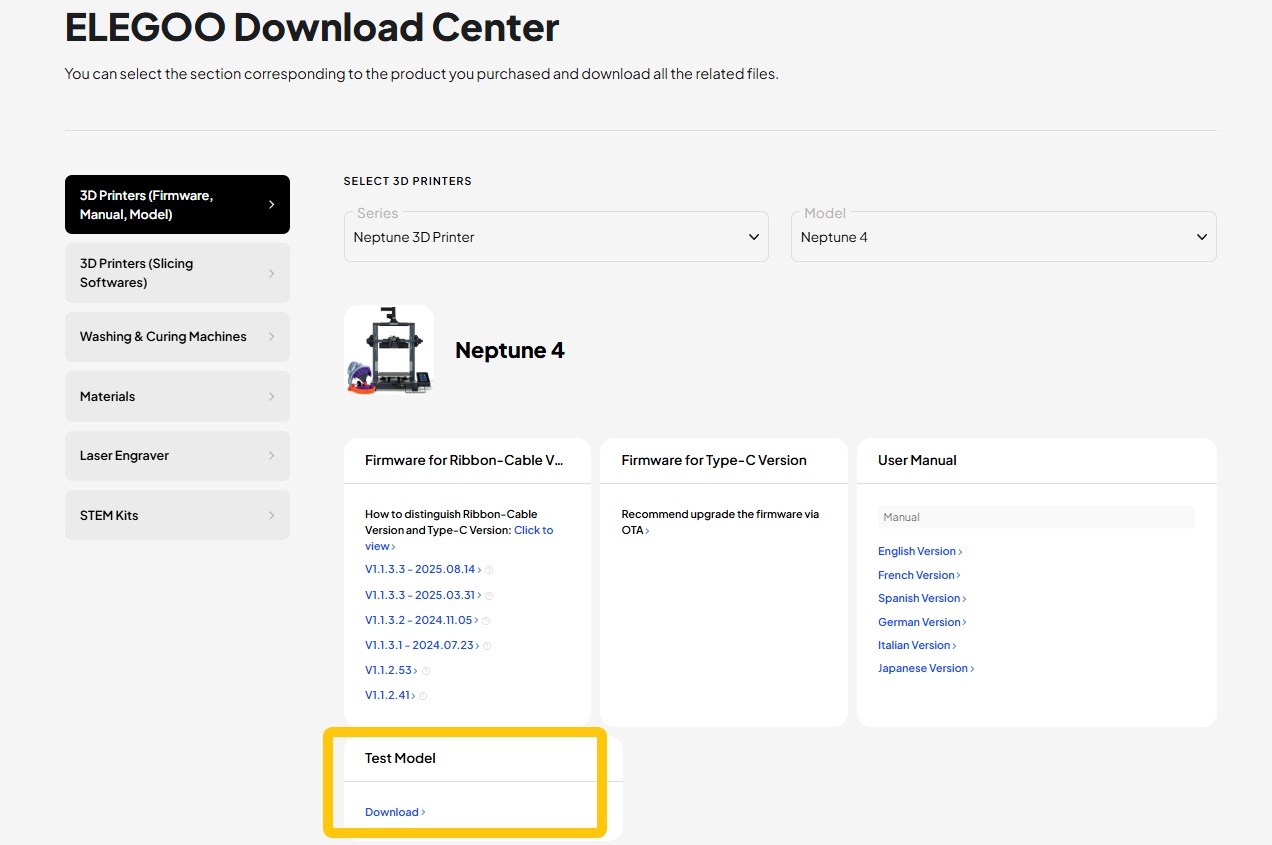Click help icon next to V1.1.3.1 - 2024.07.23
The height and width of the screenshot is (845, 1272).
487,646
